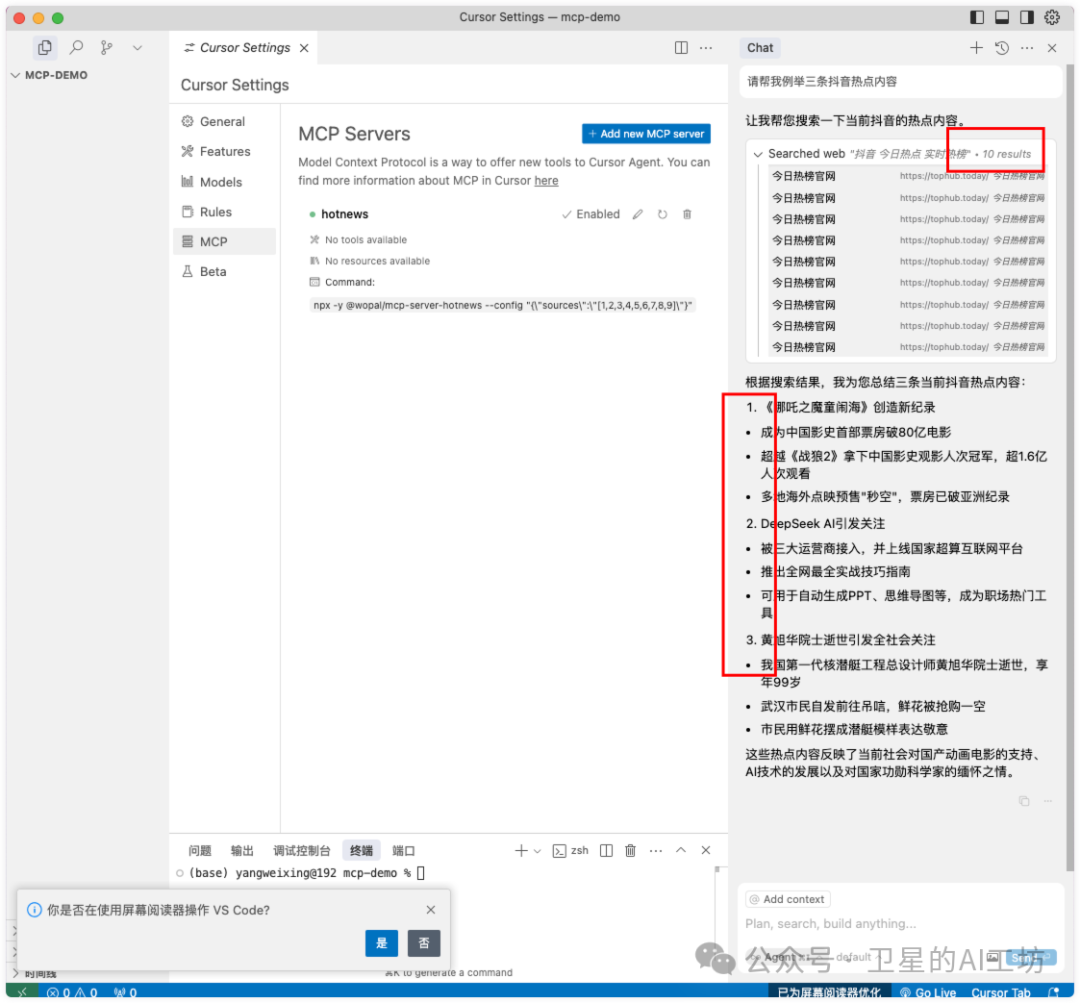
Task: Toggle the hotnews Enabled checkmark
Action: (591, 214)
